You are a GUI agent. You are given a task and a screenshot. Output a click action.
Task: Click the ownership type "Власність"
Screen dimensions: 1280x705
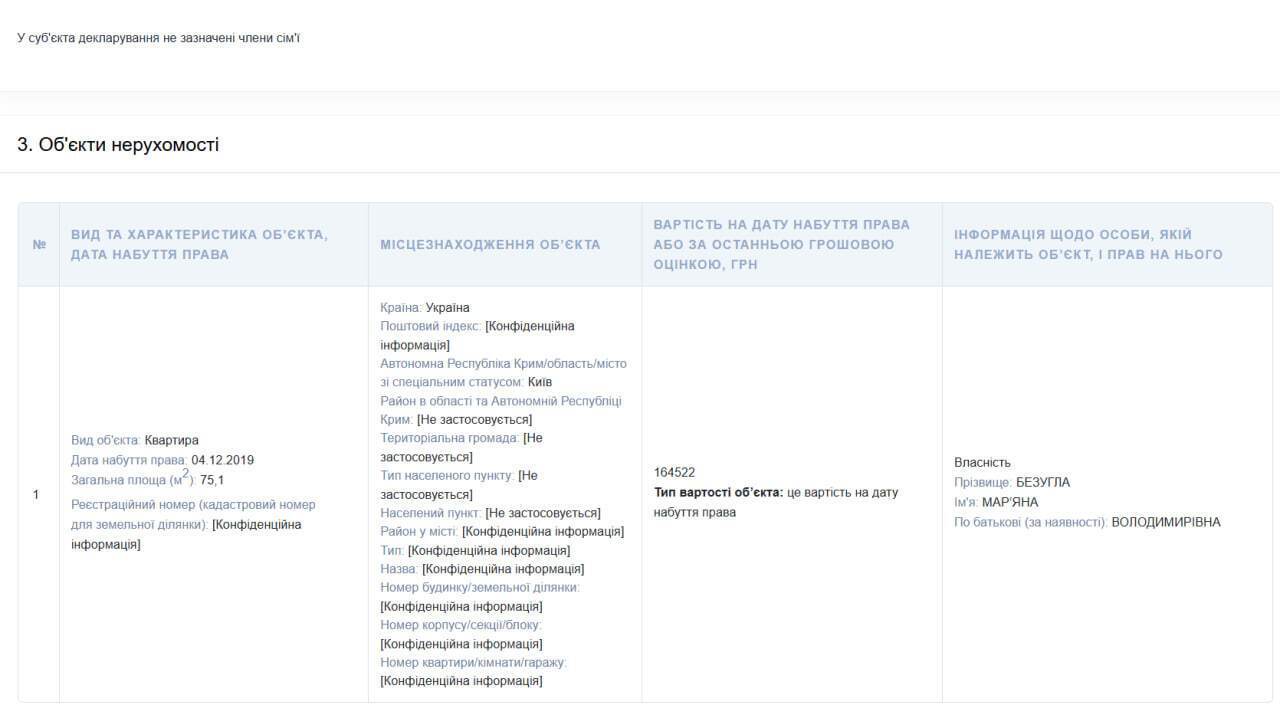[x=982, y=462]
